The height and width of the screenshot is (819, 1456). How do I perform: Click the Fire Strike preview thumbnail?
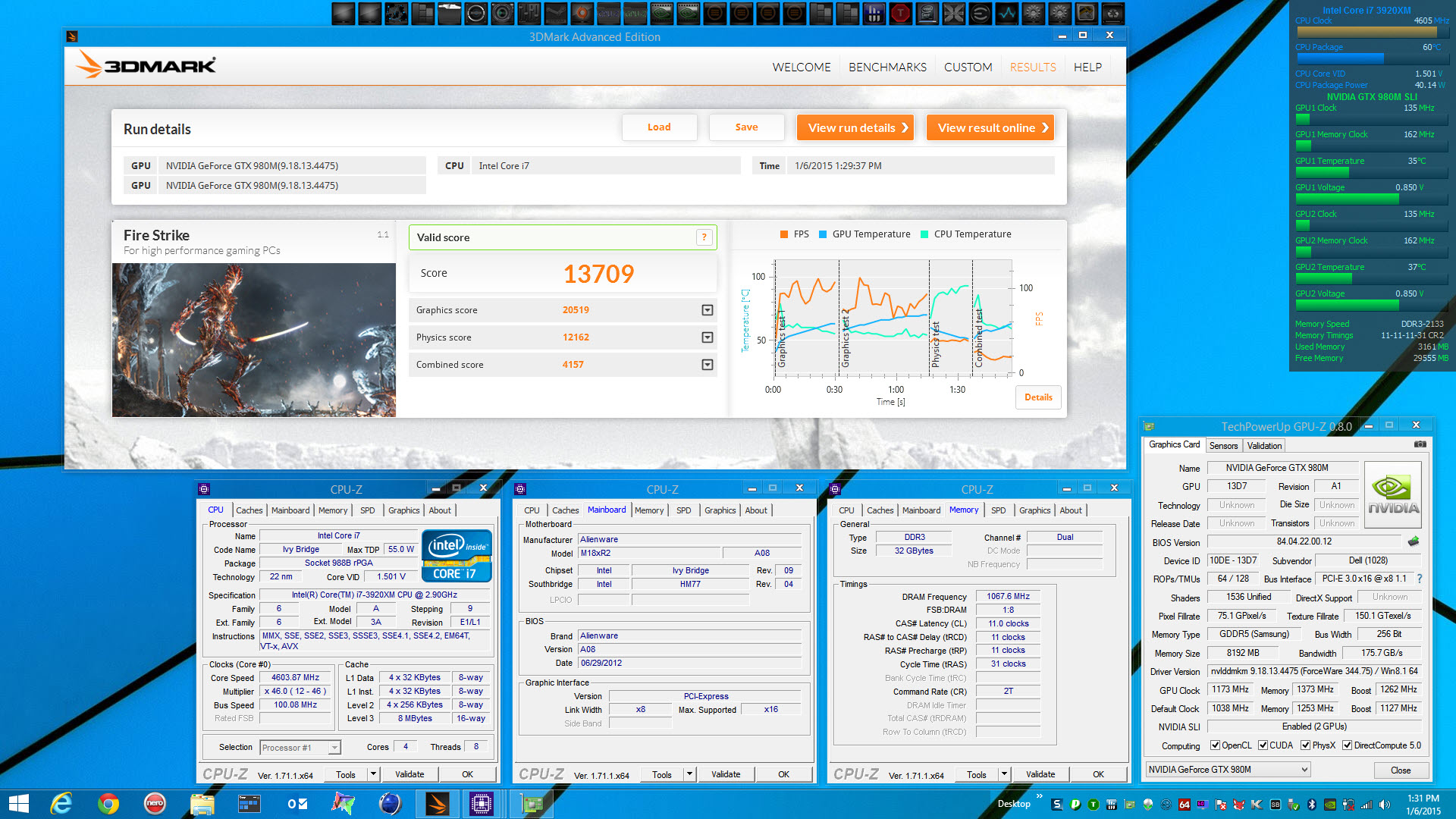point(254,340)
